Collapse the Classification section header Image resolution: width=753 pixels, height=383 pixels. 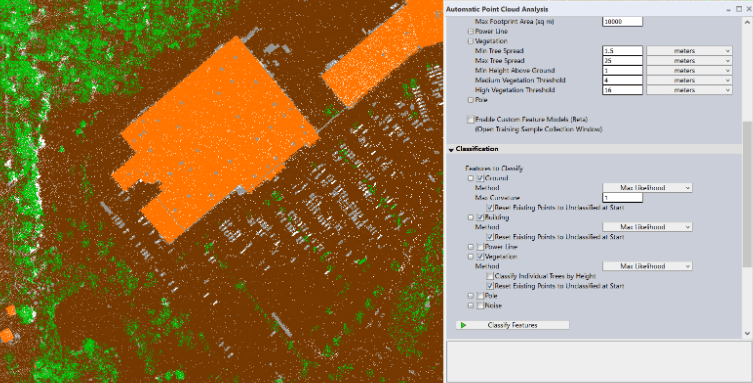(451, 149)
